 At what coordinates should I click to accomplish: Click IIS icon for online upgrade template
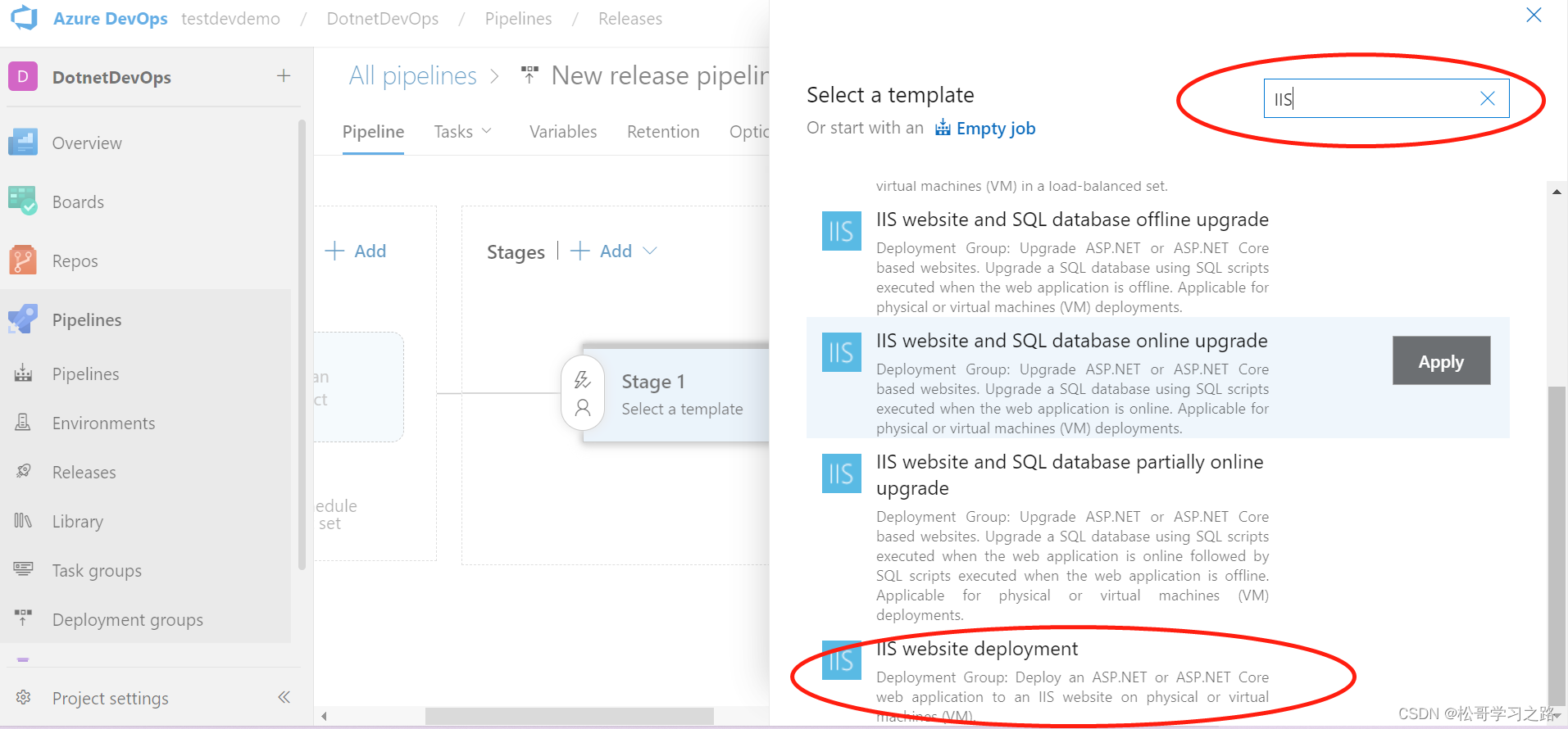coord(842,352)
